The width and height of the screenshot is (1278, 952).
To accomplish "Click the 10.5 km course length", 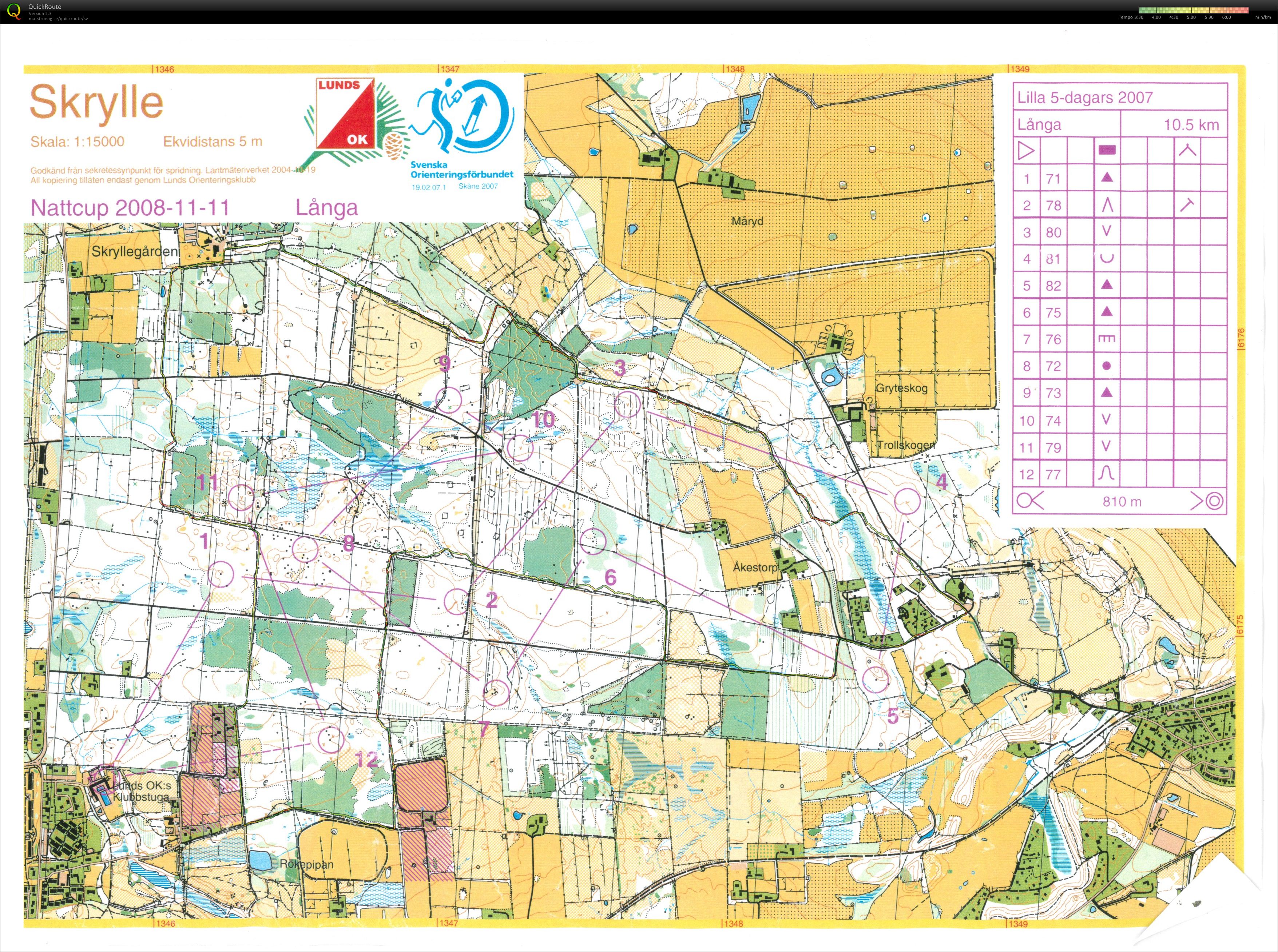I will (1191, 124).
